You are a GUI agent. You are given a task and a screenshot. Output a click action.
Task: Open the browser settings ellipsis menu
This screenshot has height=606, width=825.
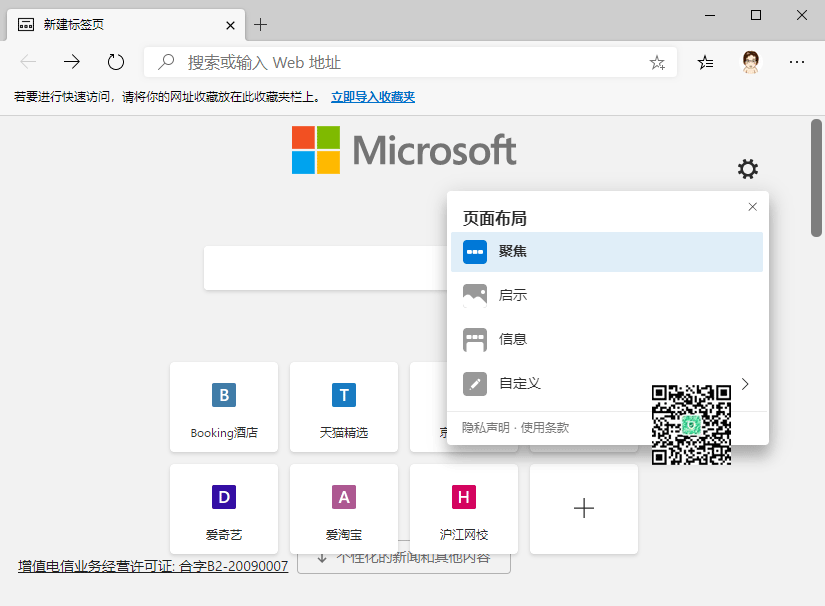797,62
